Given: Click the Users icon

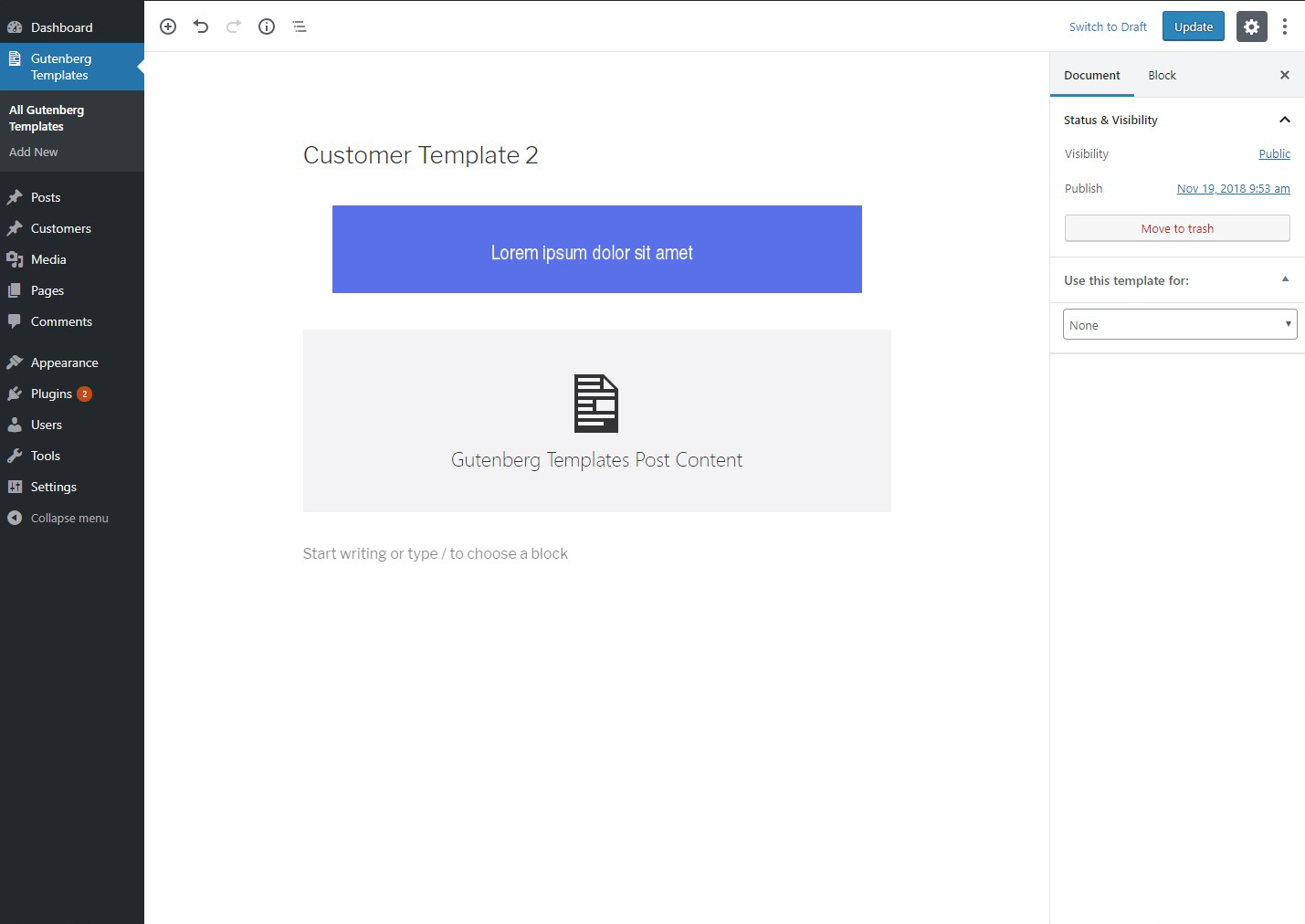Looking at the screenshot, I should [x=15, y=425].
